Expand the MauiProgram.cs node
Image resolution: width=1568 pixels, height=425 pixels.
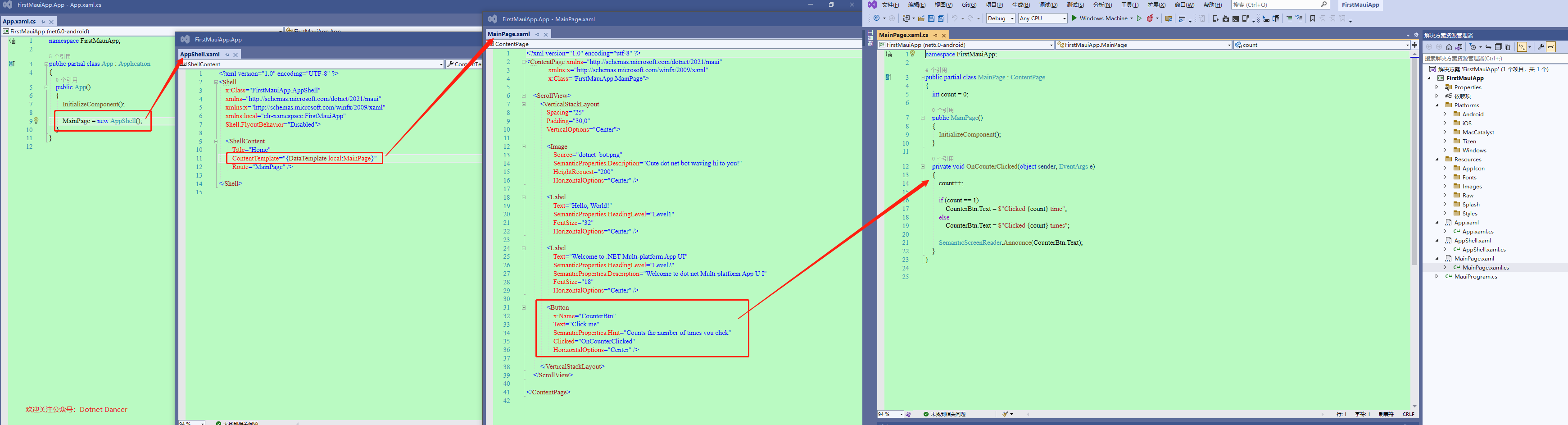(1437, 276)
